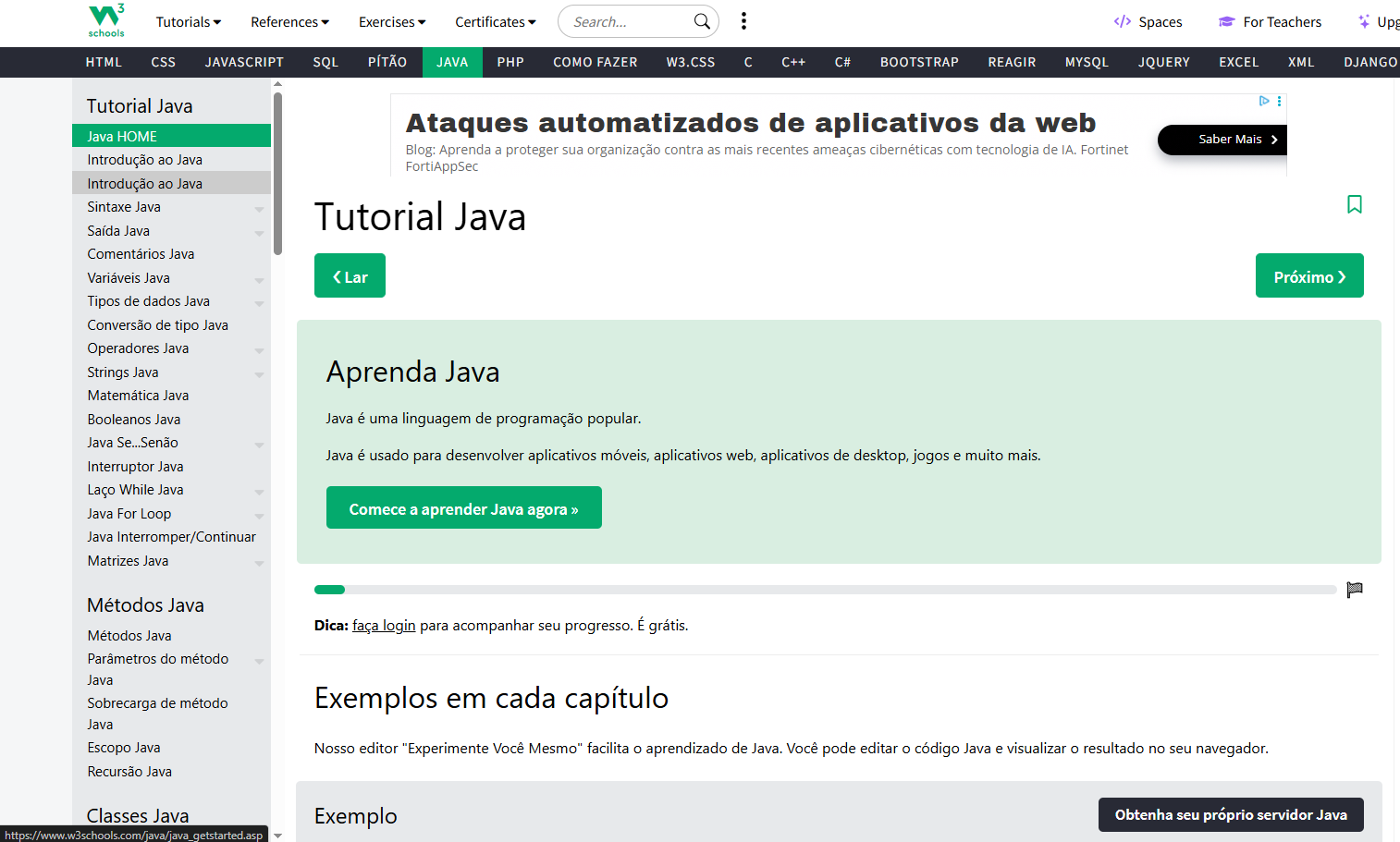Click the search magnifier icon
Image resolution: width=1400 pixels, height=842 pixels.
click(702, 21)
